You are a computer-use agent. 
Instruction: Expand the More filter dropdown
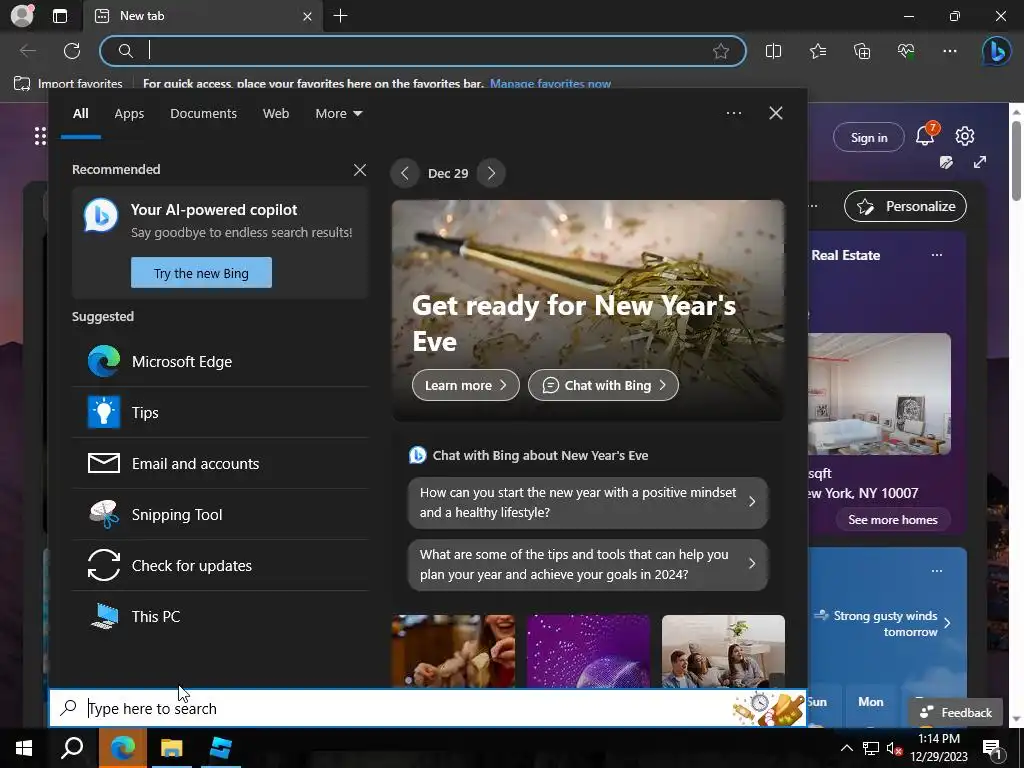coord(338,114)
